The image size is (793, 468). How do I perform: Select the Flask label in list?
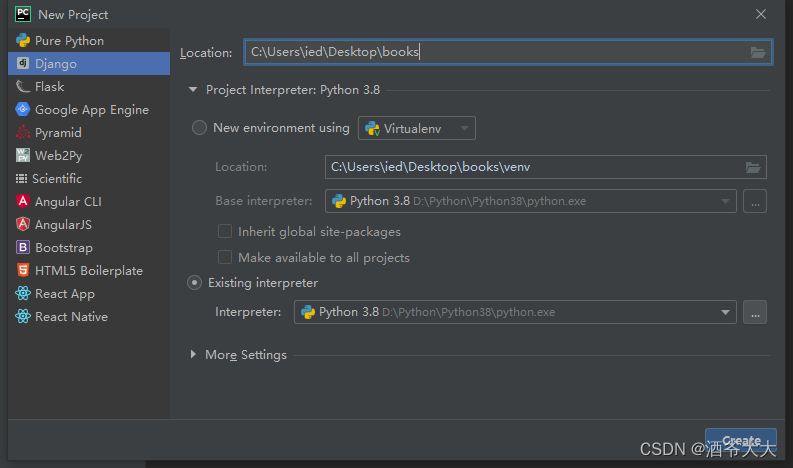(x=50, y=87)
